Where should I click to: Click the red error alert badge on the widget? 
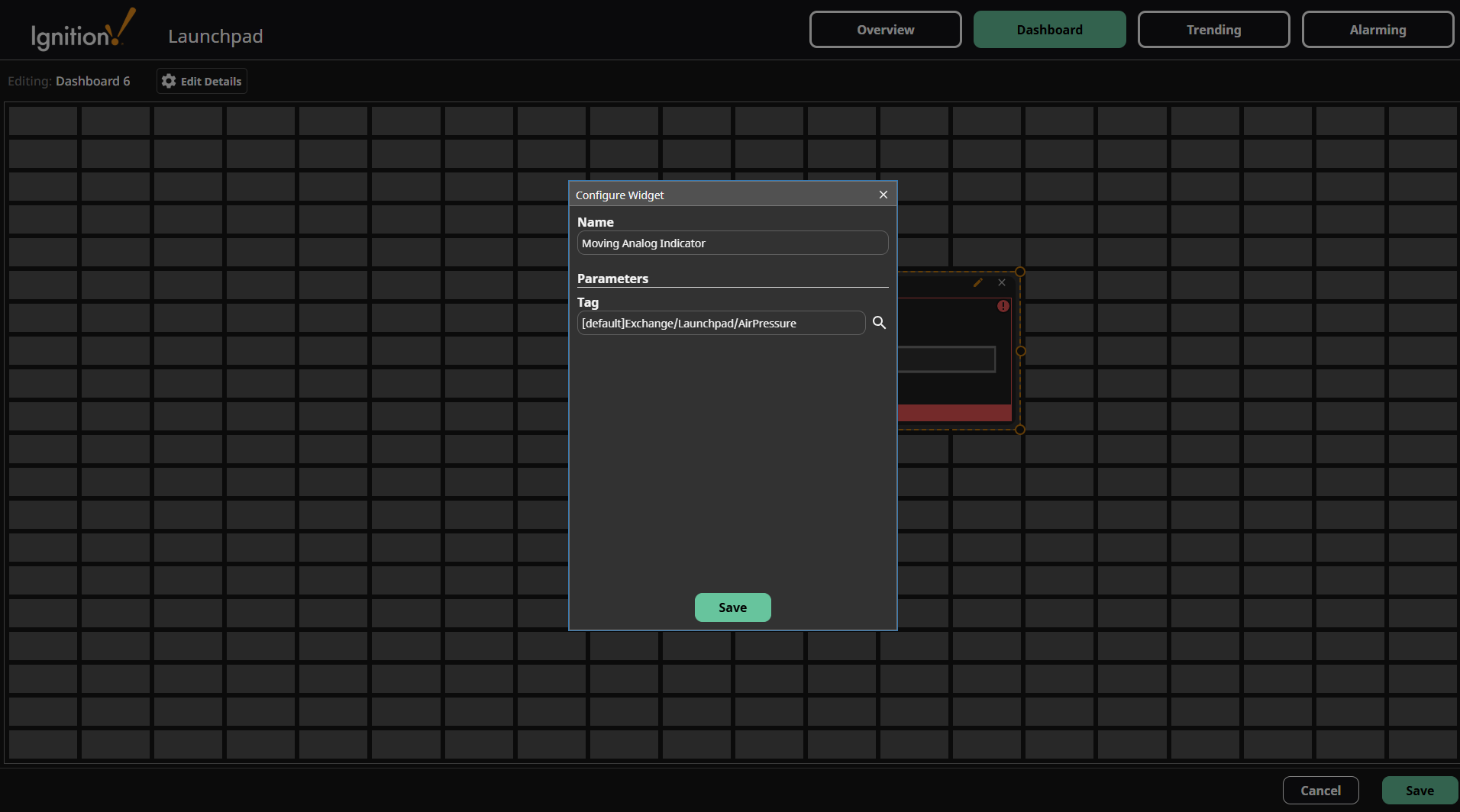click(1003, 305)
